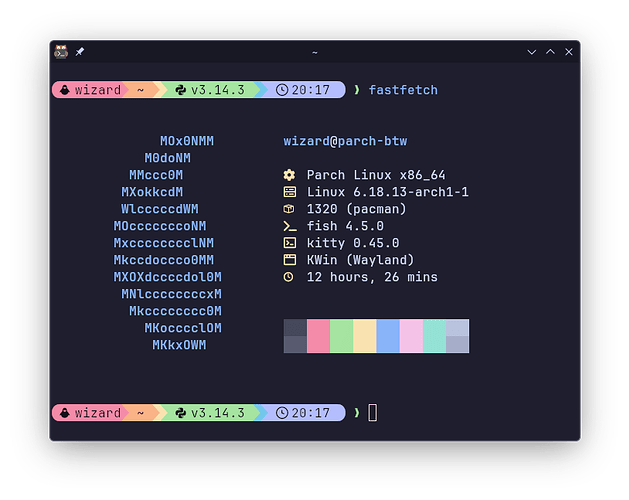Minimize the window with the down chevron
This screenshot has width=629, height=500.
pyautogui.click(x=532, y=52)
